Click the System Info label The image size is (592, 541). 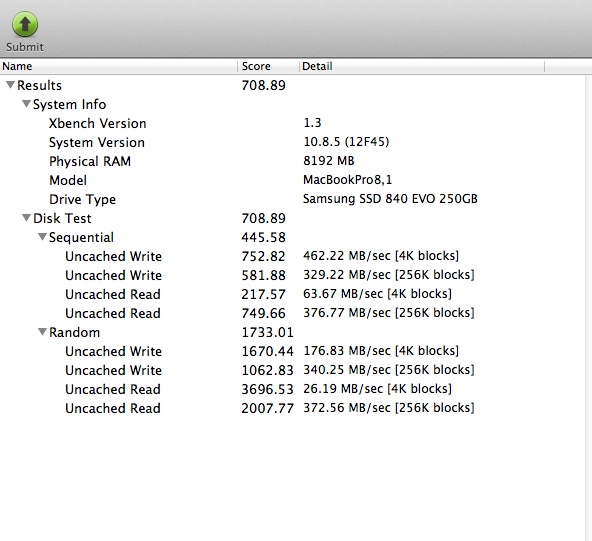(69, 104)
